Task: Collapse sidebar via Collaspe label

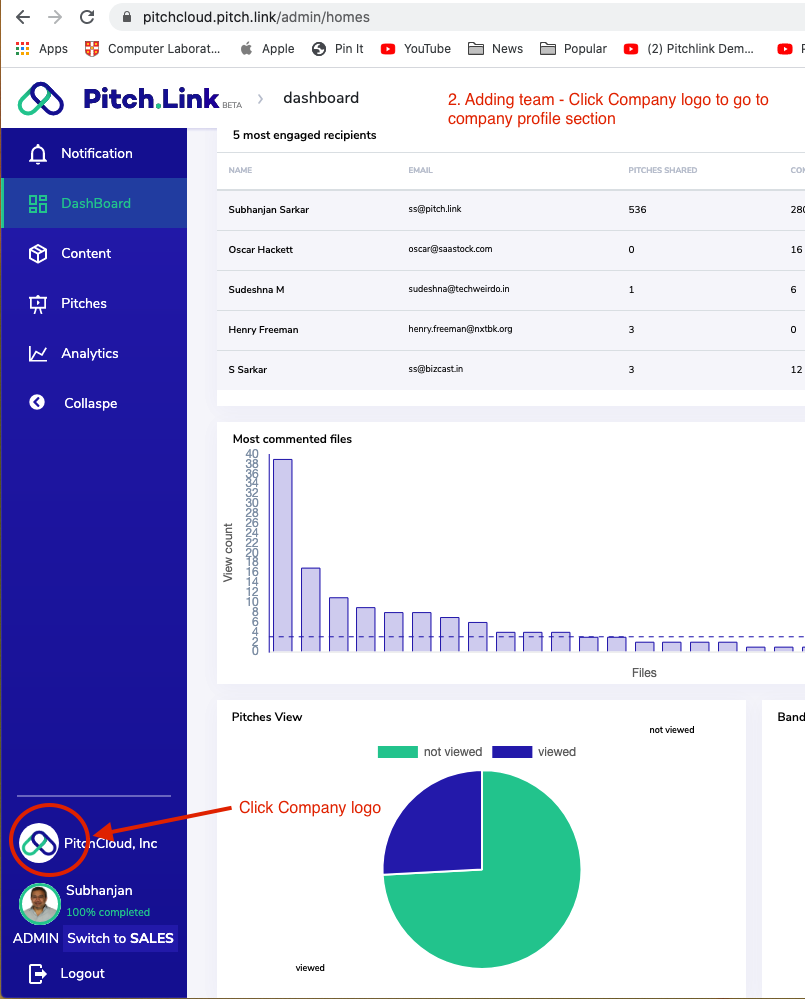Action: (90, 403)
